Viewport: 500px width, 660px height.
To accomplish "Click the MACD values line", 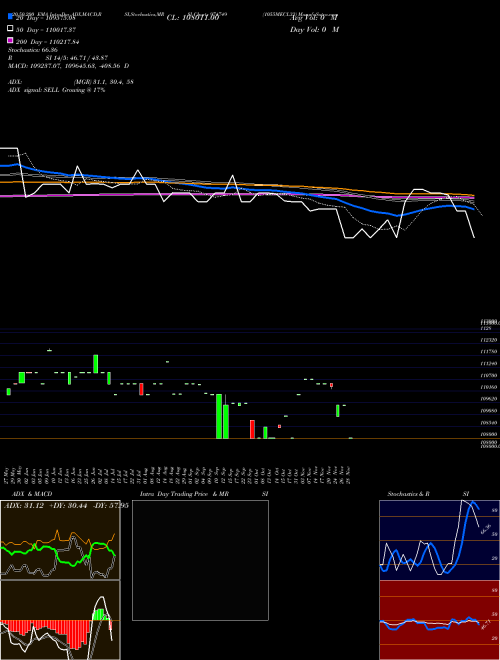I will pos(69,66).
